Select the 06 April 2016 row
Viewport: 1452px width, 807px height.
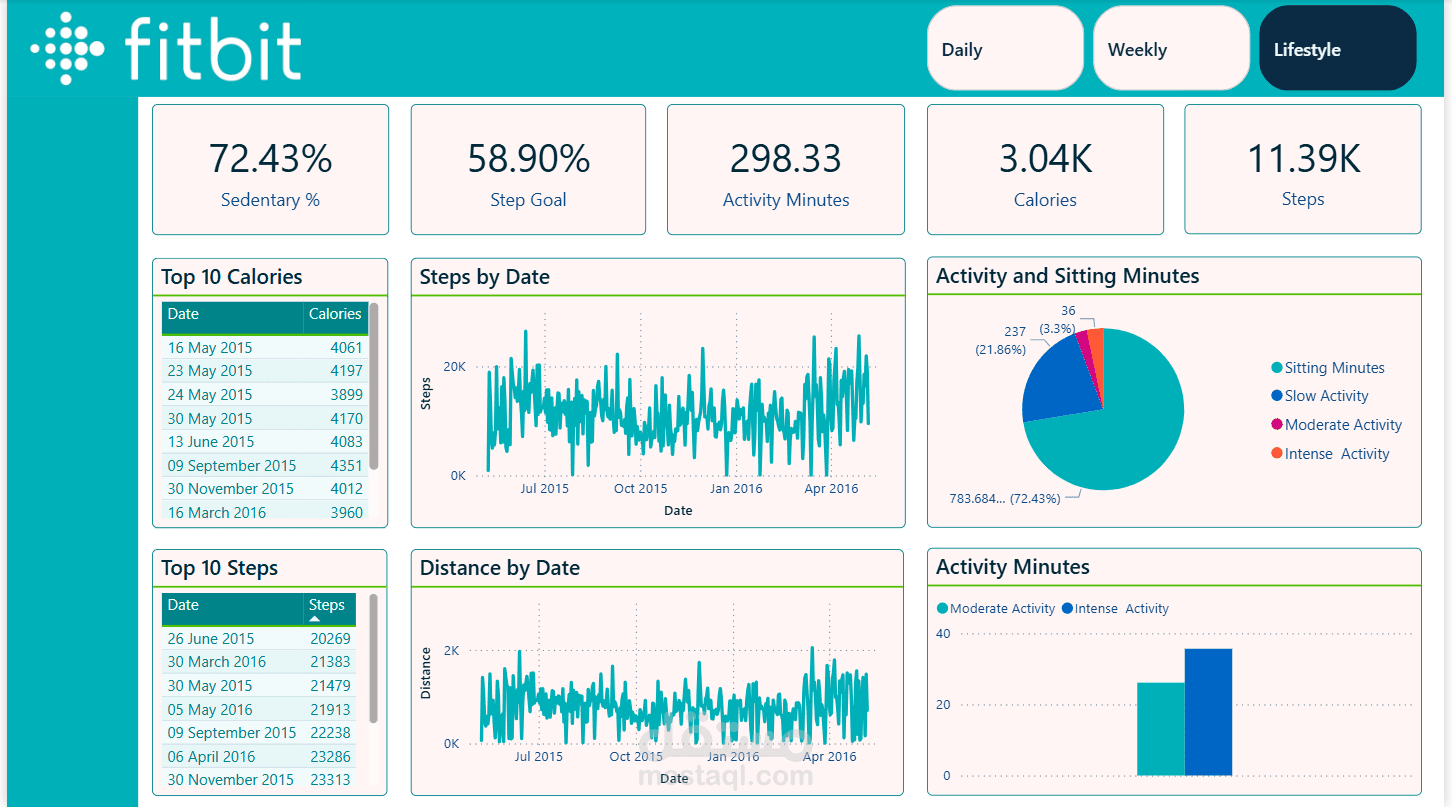(x=259, y=757)
